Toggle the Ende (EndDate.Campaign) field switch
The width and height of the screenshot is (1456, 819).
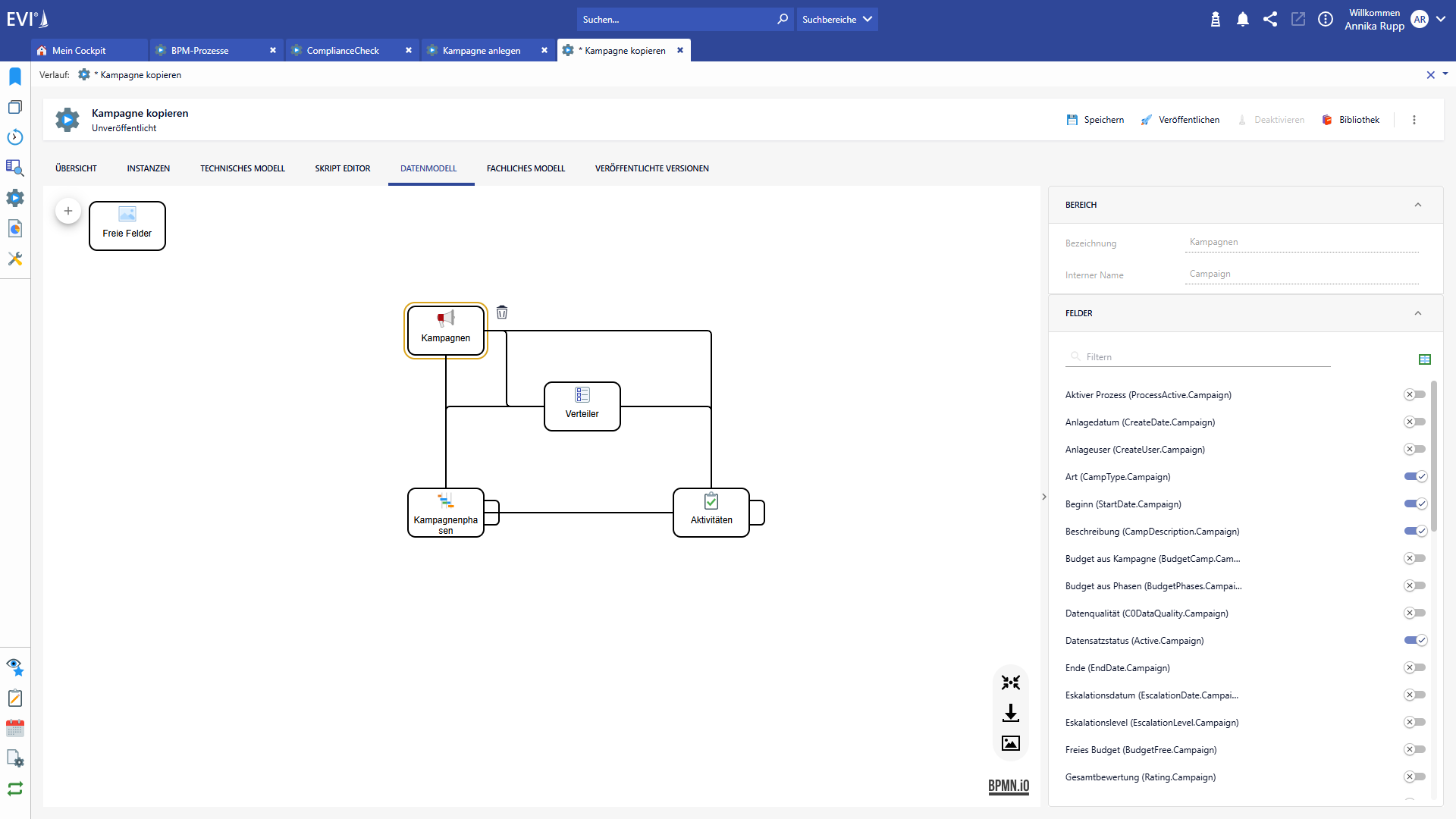coord(1414,667)
